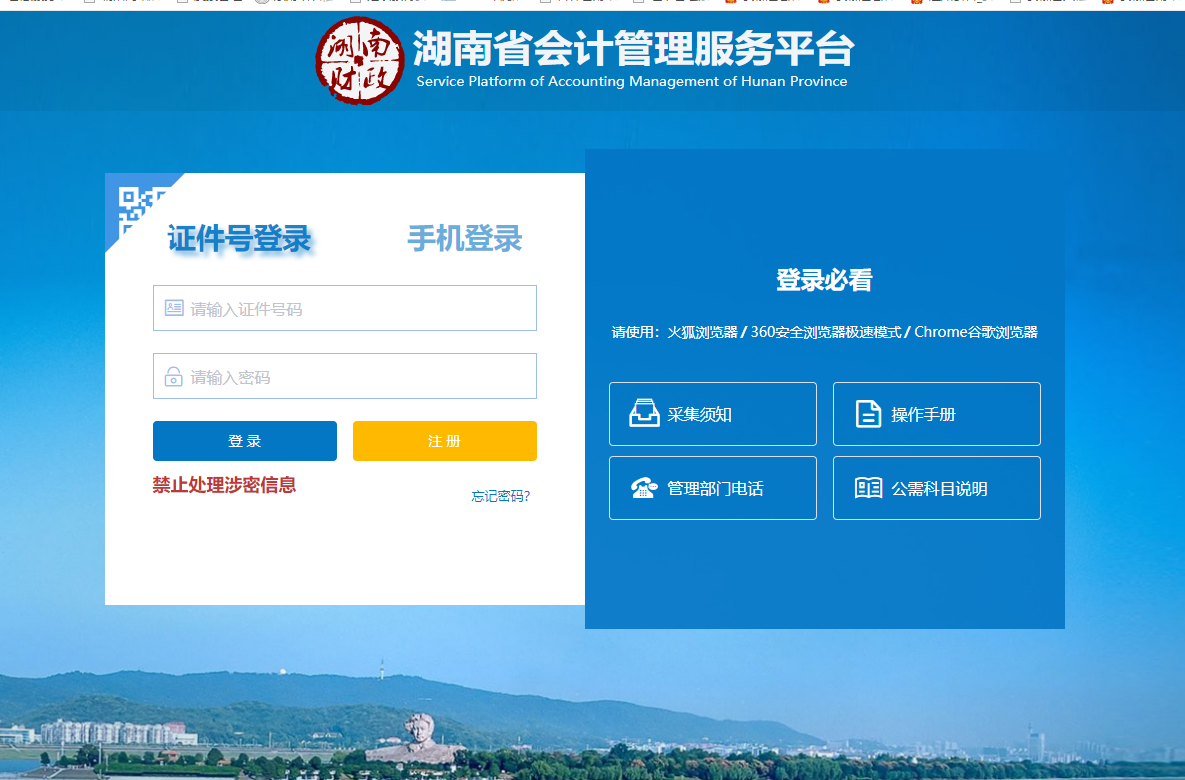Open the 公需科目说明 button label
This screenshot has height=780, width=1185.
pyautogui.click(x=939, y=489)
